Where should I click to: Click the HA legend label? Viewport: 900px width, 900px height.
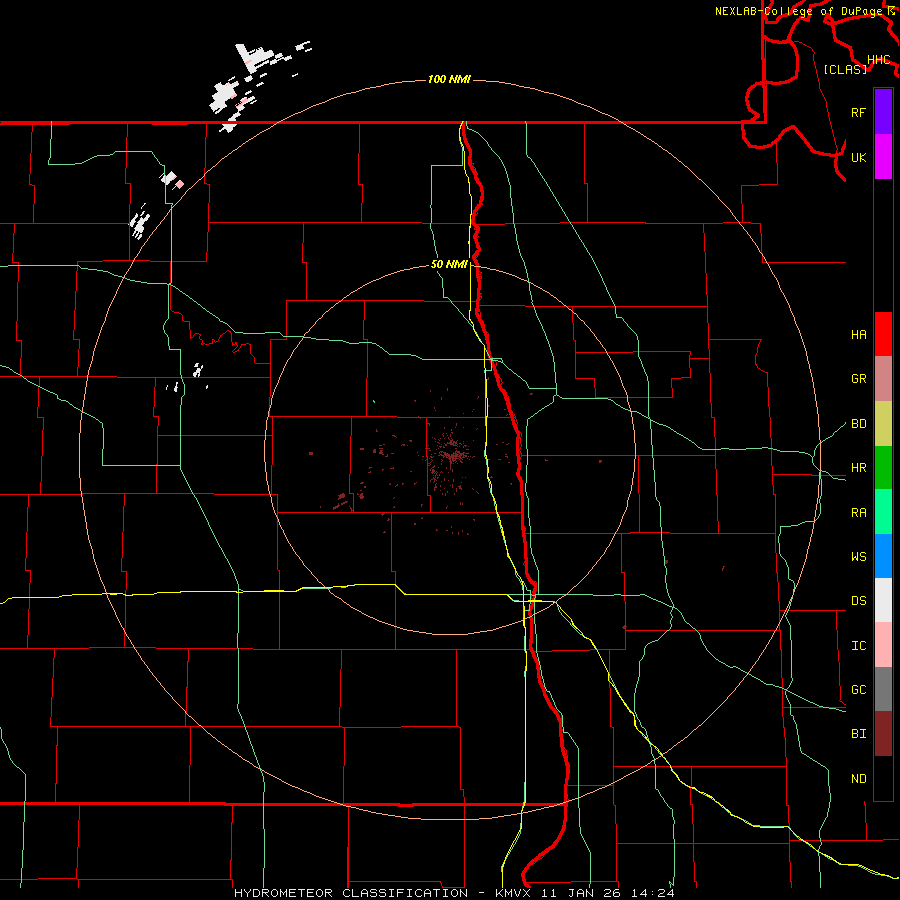859,335
